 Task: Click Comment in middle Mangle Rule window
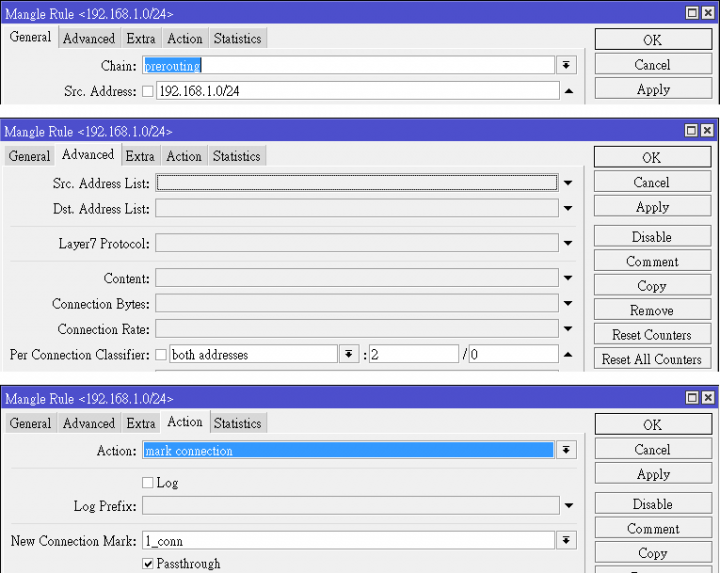pyautogui.click(x=652, y=261)
